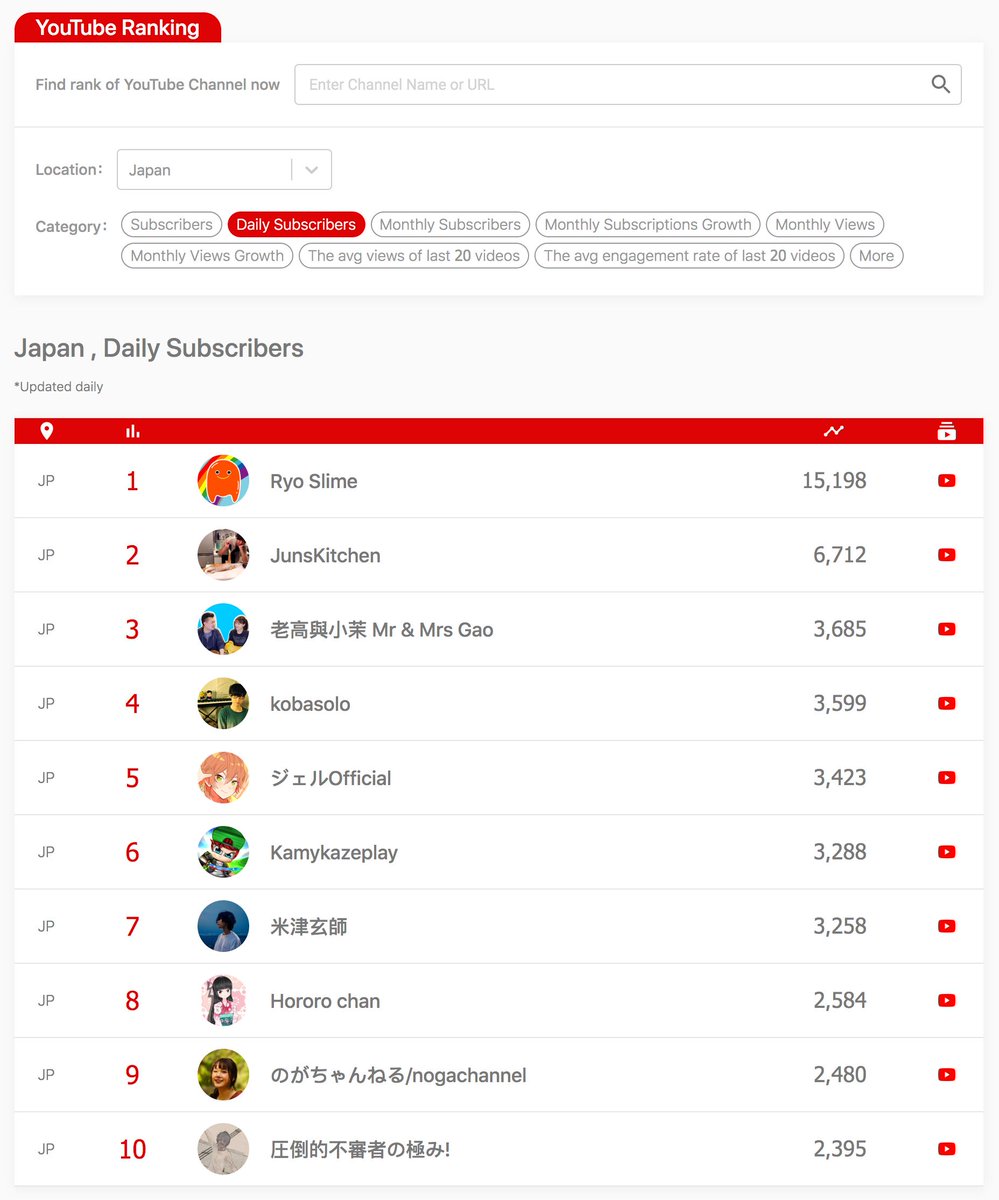This screenshot has height=1200, width=999.
Task: Click ジェルOfficial channel avatar
Action: [223, 778]
